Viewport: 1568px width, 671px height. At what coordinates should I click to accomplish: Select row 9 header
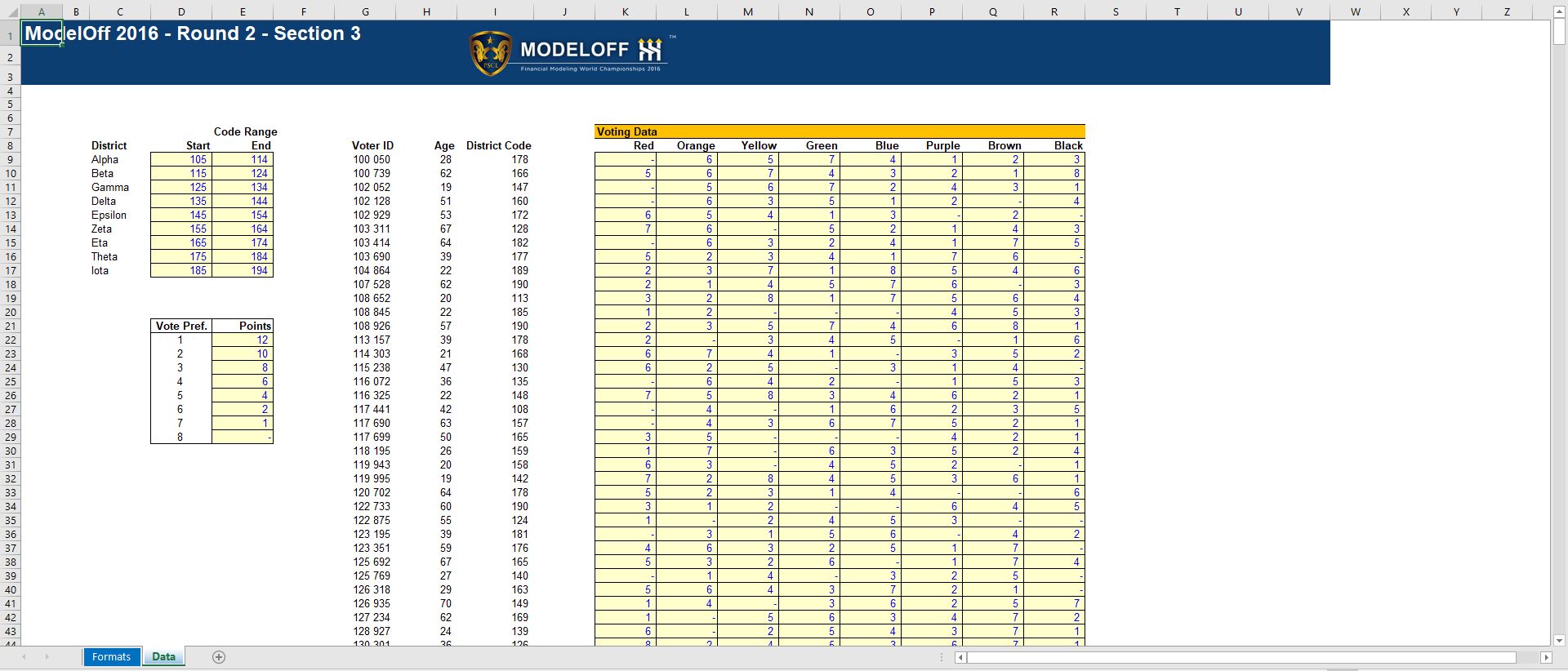(x=10, y=160)
